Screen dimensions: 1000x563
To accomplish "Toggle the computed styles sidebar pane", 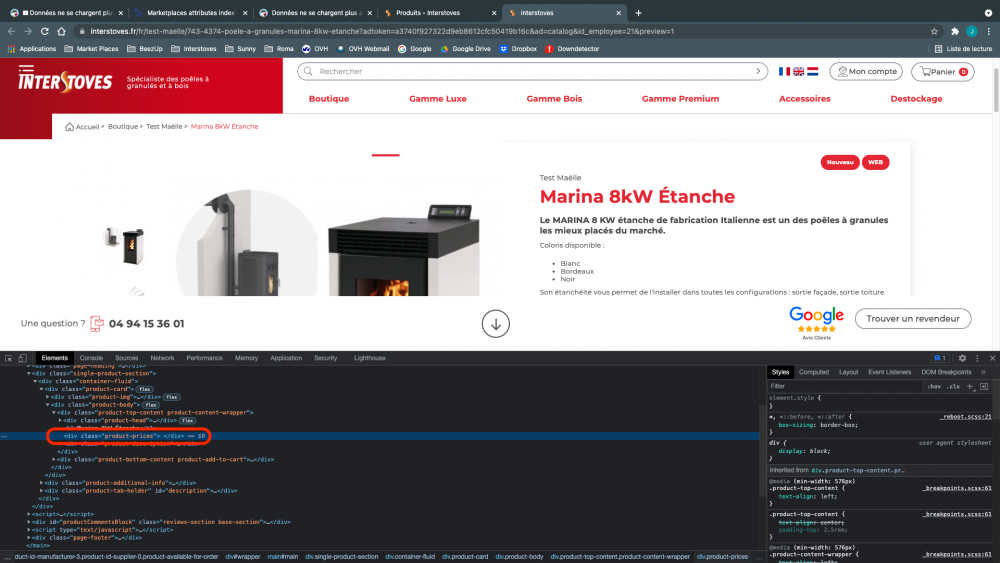I will (x=984, y=386).
